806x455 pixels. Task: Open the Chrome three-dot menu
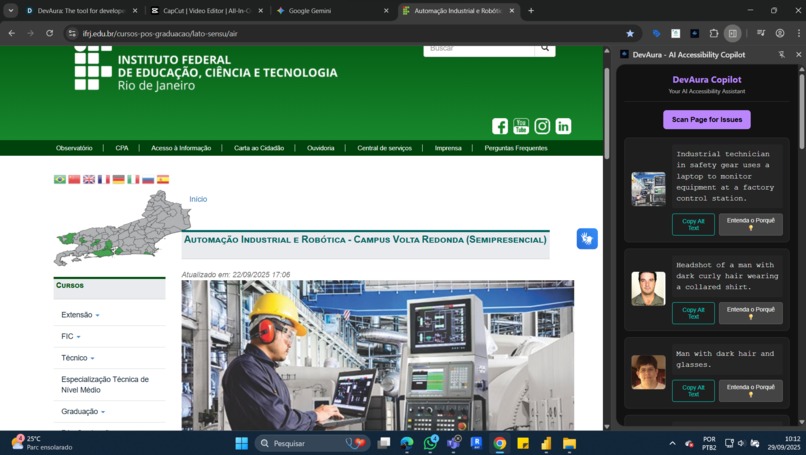pyautogui.click(x=798, y=33)
